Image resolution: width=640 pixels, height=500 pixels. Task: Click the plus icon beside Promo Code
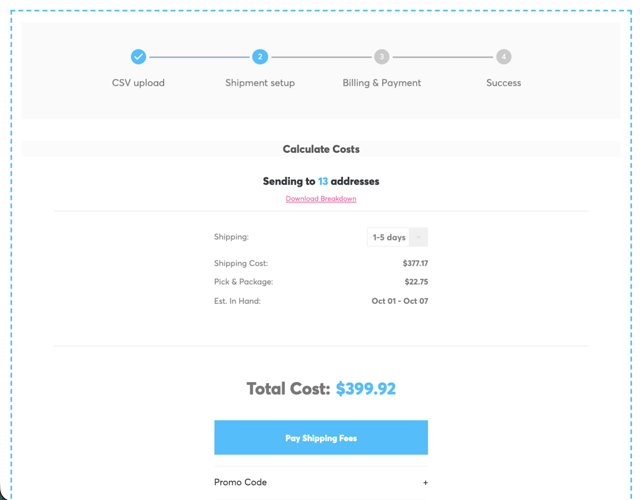[425, 482]
